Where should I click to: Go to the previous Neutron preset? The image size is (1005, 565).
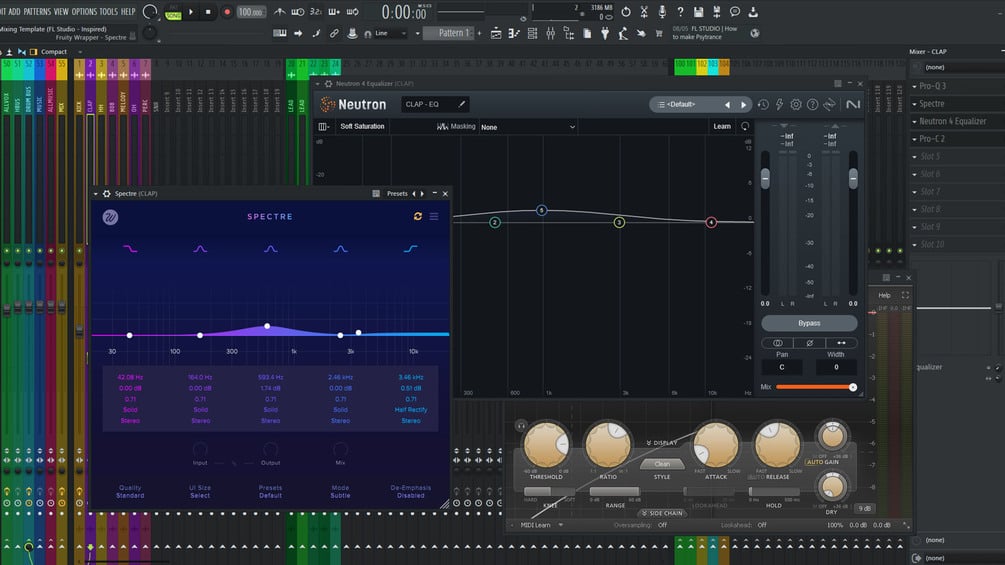click(x=727, y=104)
